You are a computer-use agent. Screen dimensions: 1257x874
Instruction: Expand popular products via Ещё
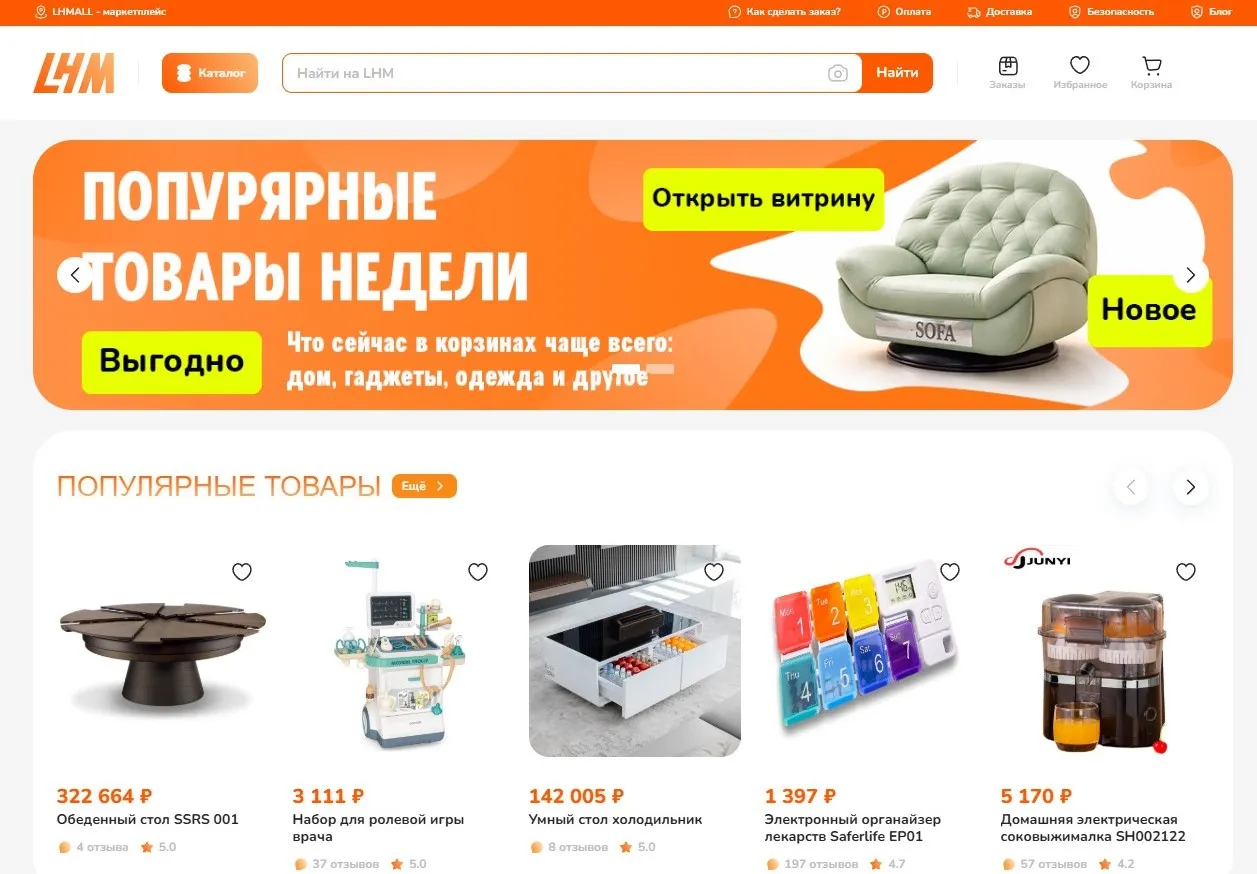(424, 486)
